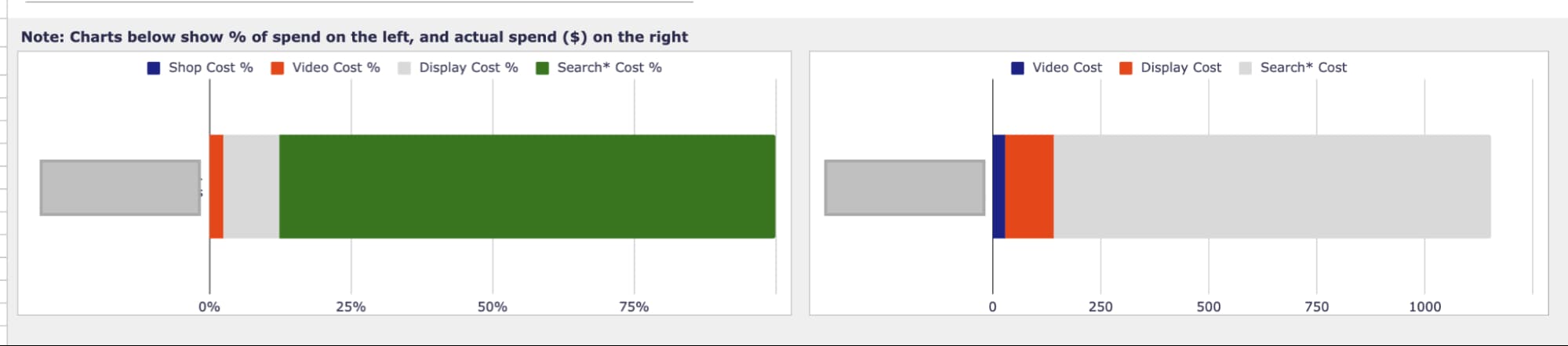Select the orange Video Cost % bar segment
The height and width of the screenshot is (346, 1568).
pos(216,187)
